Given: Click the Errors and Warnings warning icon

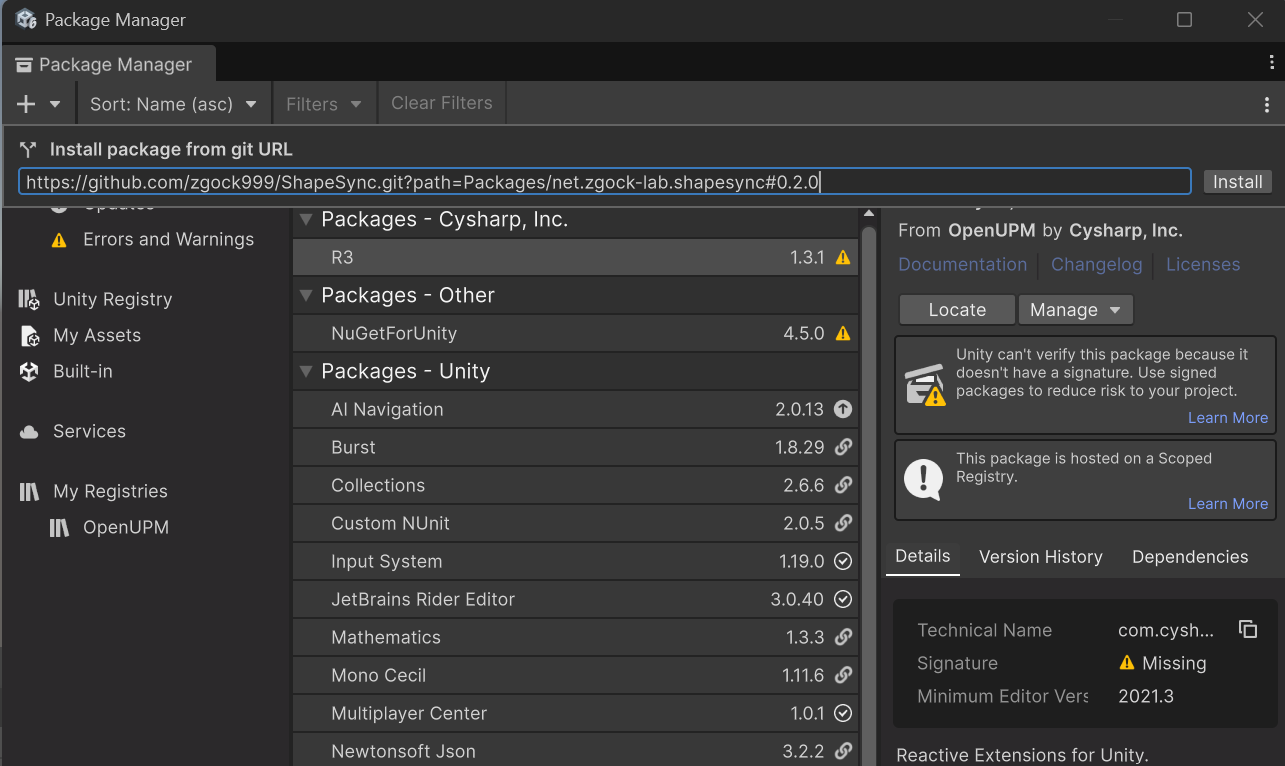Looking at the screenshot, I should pos(59,240).
